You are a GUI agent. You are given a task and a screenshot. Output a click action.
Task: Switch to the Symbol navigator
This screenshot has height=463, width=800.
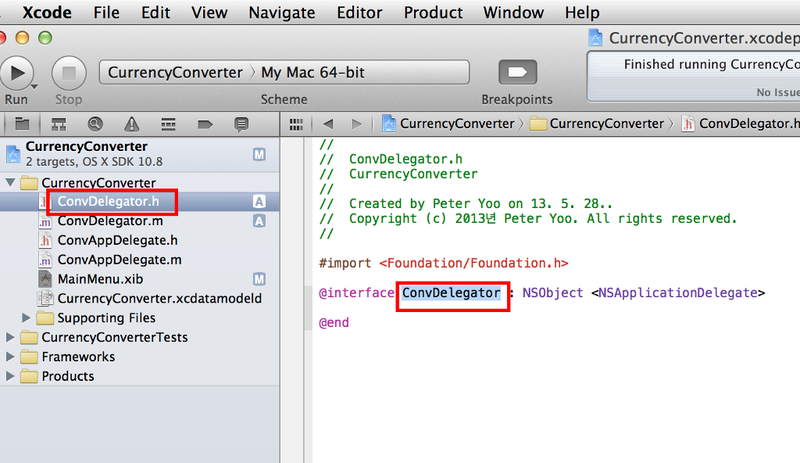pyautogui.click(x=58, y=124)
